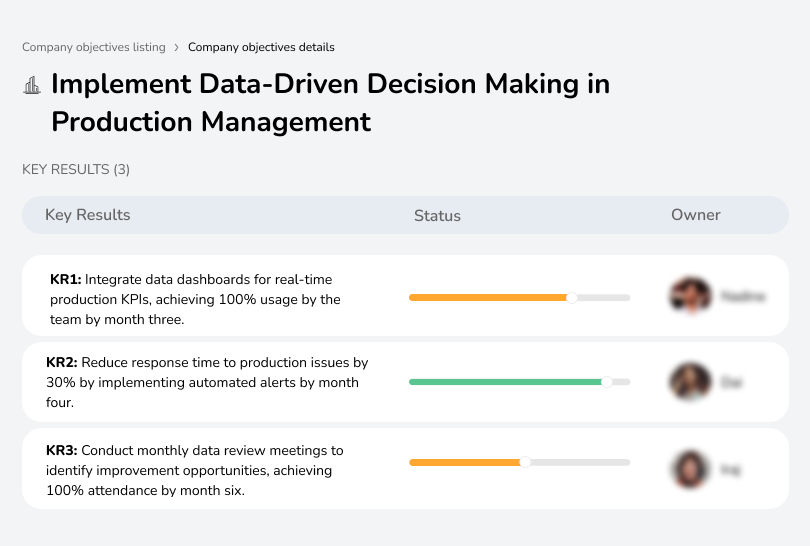This screenshot has height=546, width=810.
Task: Click the KR1 orange progress slider
Action: coord(520,298)
